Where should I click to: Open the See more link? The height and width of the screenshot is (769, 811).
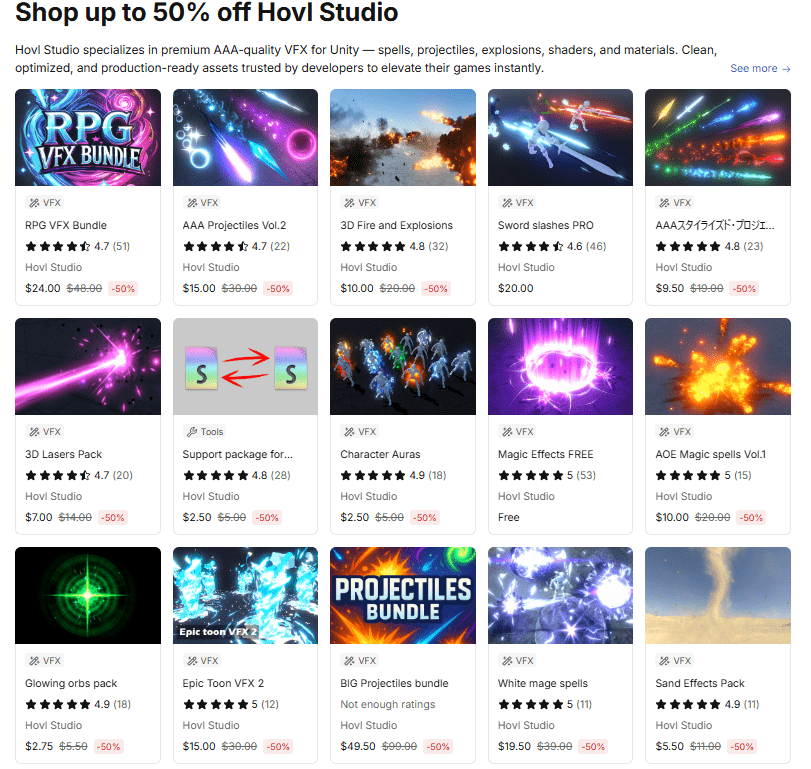click(760, 68)
